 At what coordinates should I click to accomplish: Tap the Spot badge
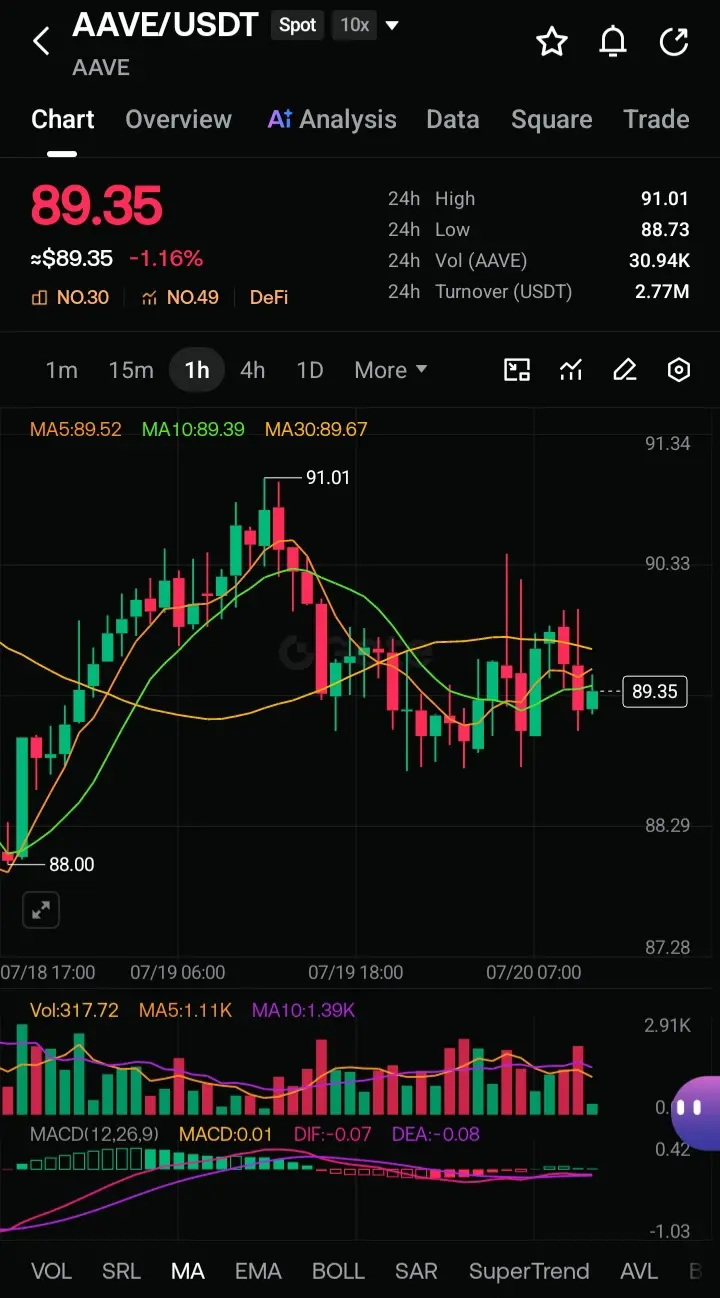[297, 25]
